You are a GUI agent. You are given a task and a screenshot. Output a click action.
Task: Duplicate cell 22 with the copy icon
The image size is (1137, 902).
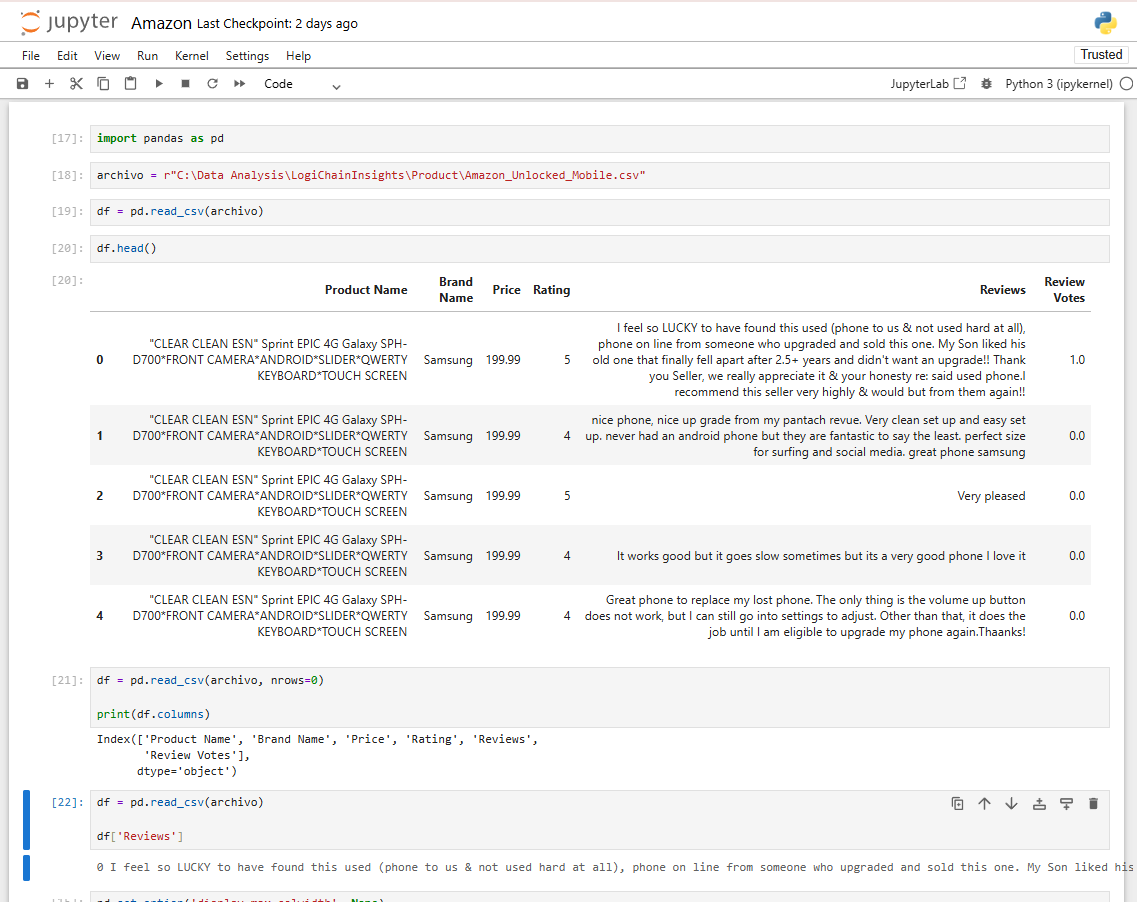pyautogui.click(x=957, y=803)
